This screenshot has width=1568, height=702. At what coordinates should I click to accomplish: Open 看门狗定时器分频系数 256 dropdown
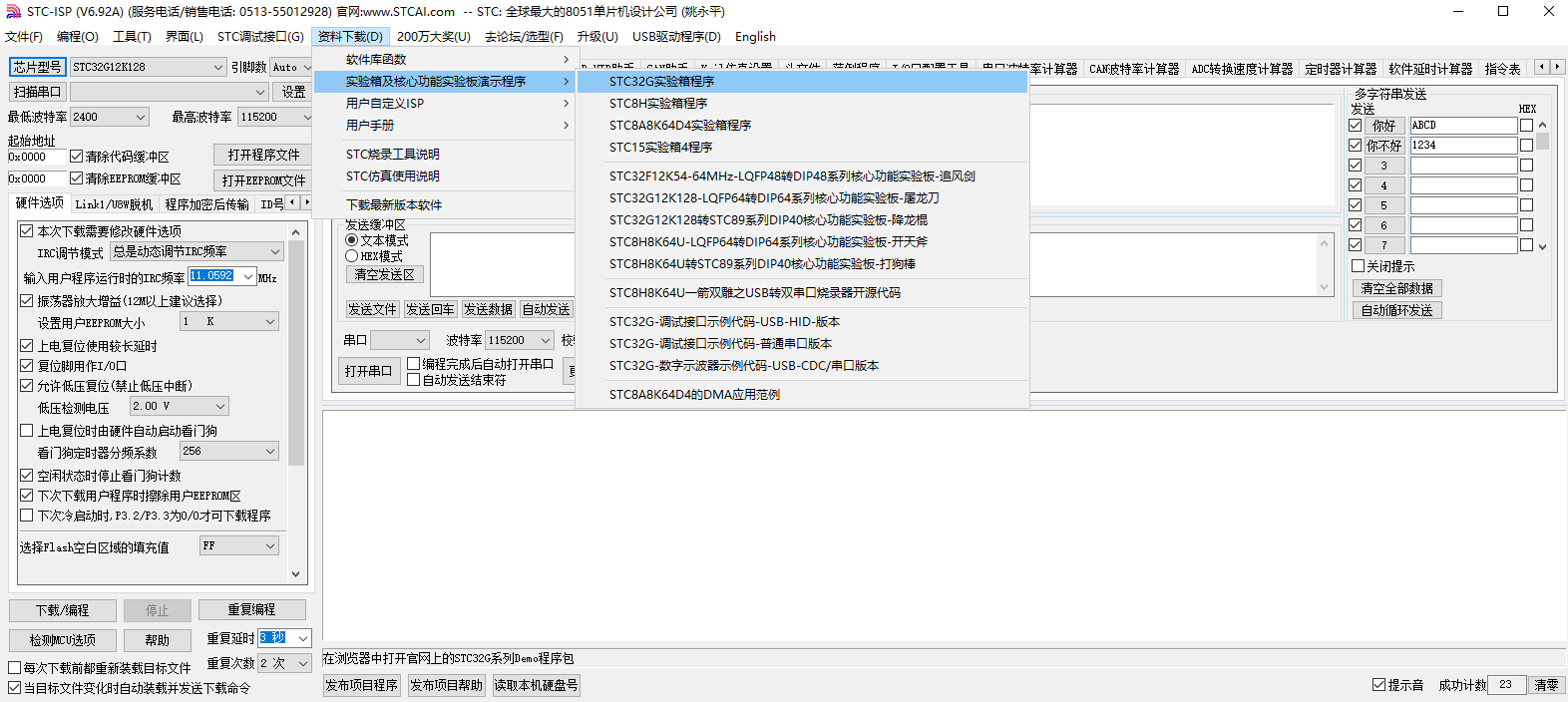[x=228, y=451]
